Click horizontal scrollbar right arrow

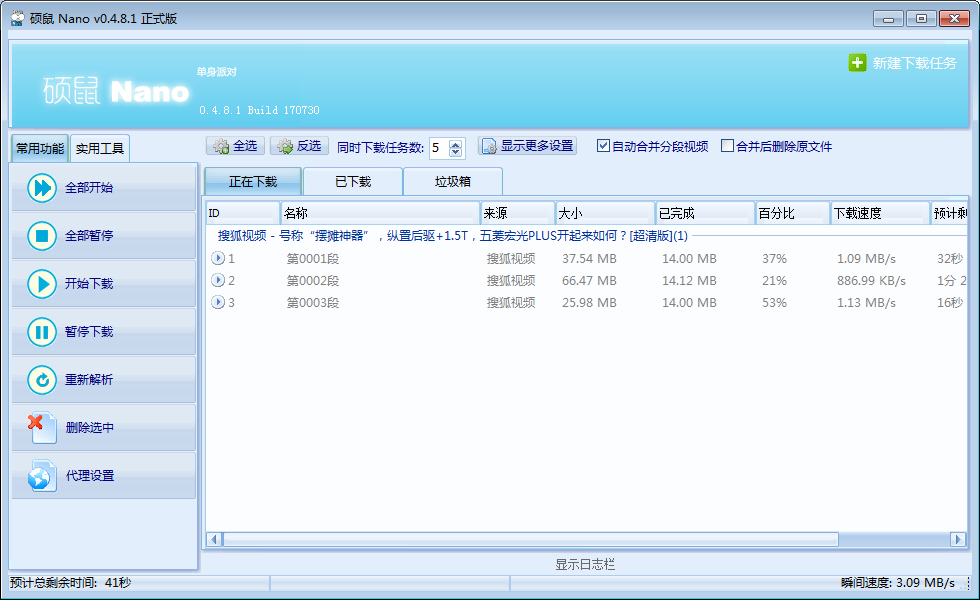point(958,539)
